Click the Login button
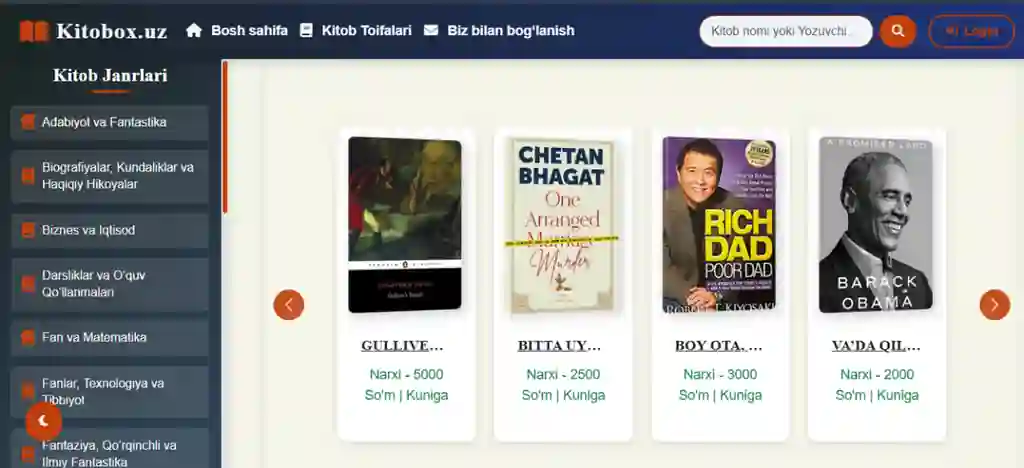Image resolution: width=1024 pixels, height=468 pixels. 972,31
